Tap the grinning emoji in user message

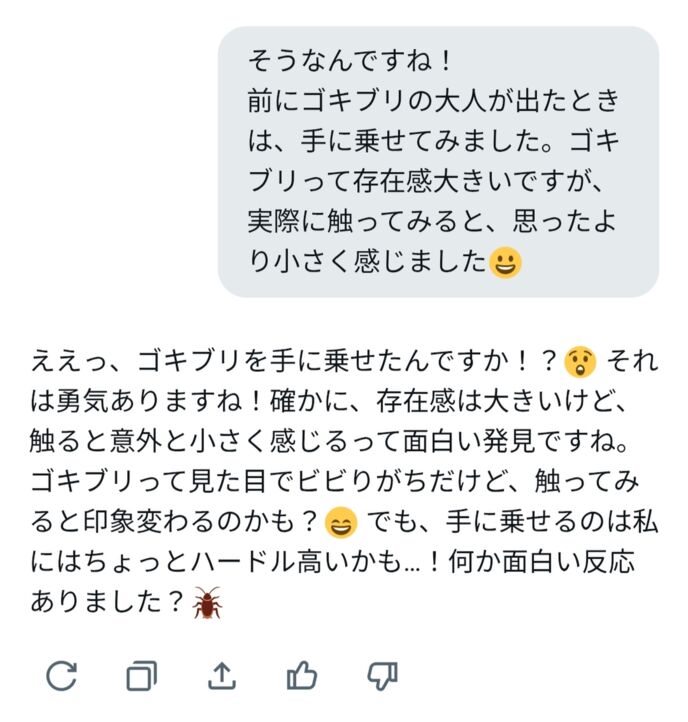pos(506,263)
